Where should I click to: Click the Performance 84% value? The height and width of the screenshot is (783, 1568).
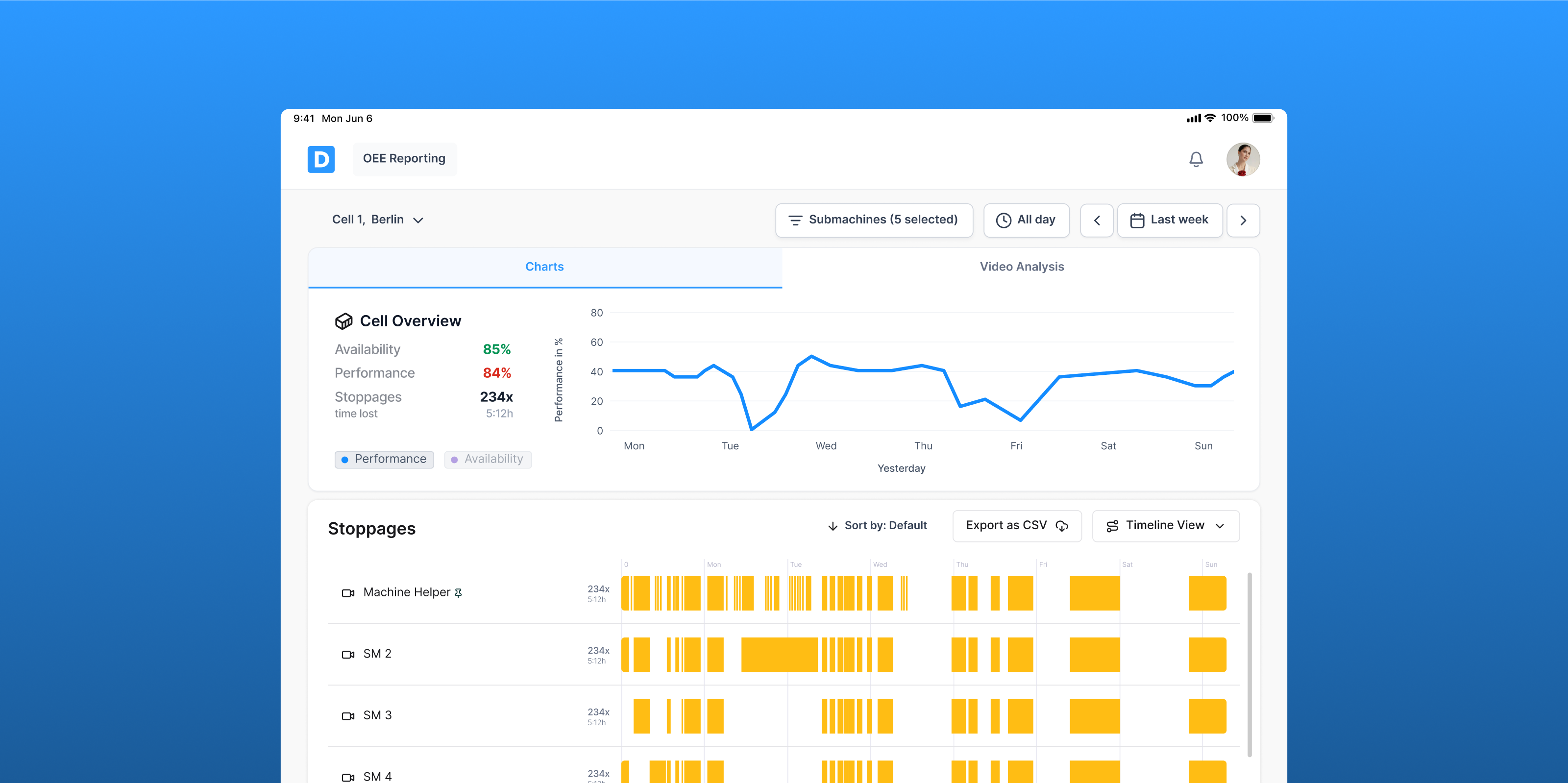click(x=497, y=372)
